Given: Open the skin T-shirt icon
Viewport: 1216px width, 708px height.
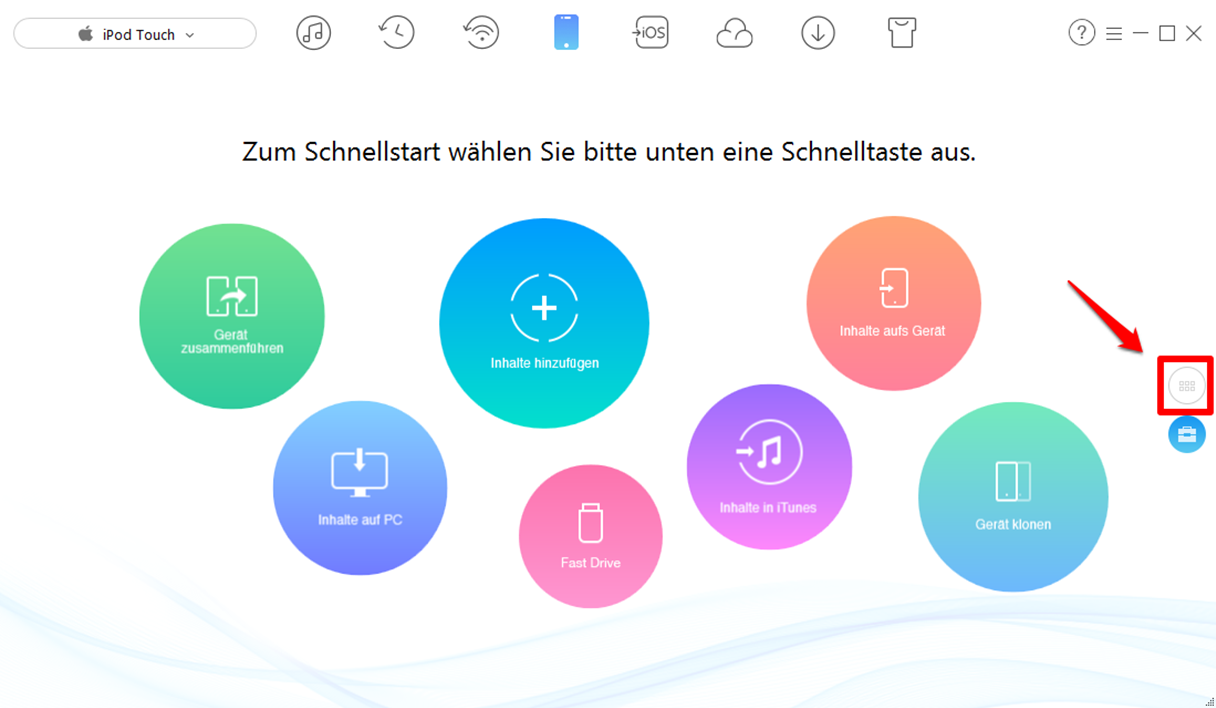Looking at the screenshot, I should pos(902,33).
